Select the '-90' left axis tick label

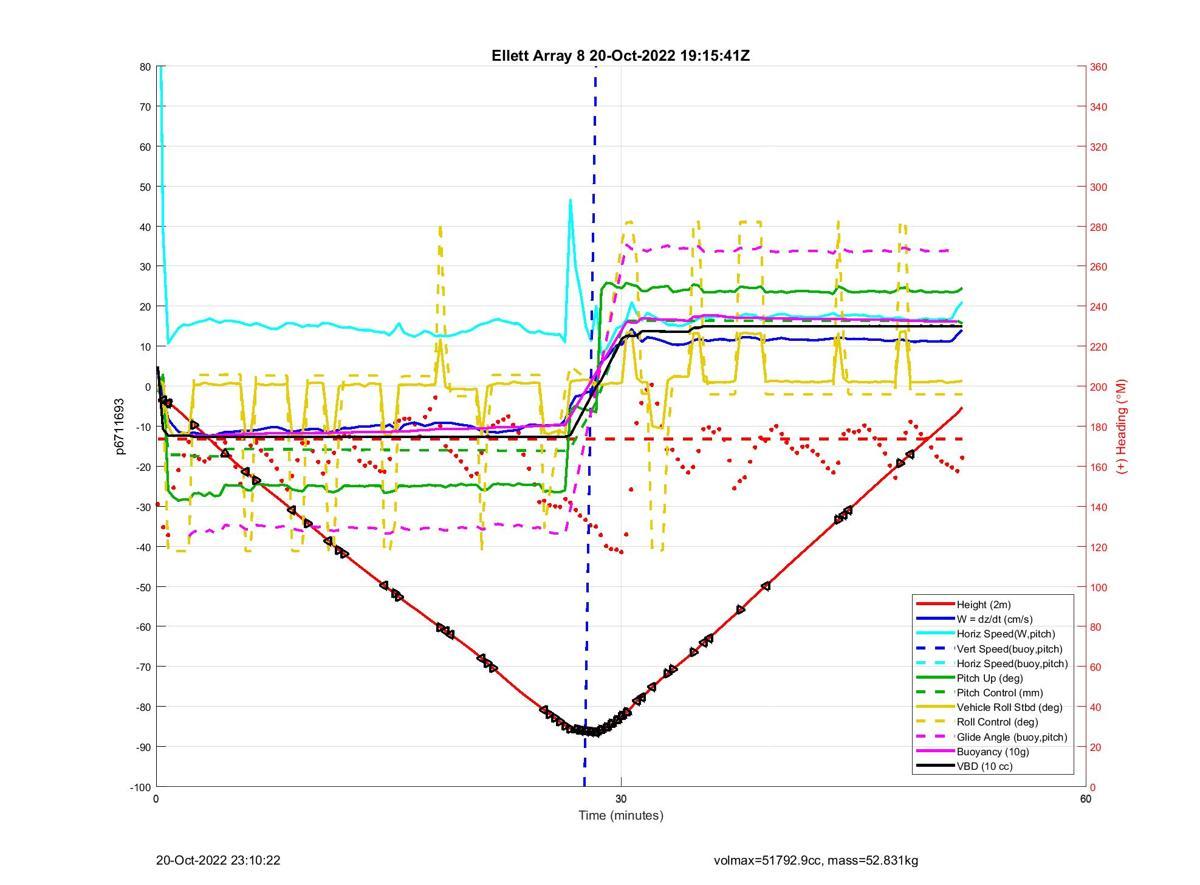point(144,747)
